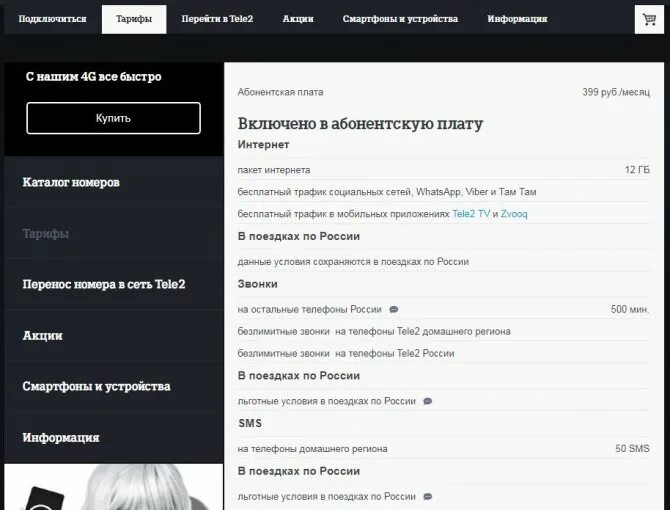Screen dimensions: 670x510
Task: Open Информация in the top navigation bar
Action: click(517, 19)
